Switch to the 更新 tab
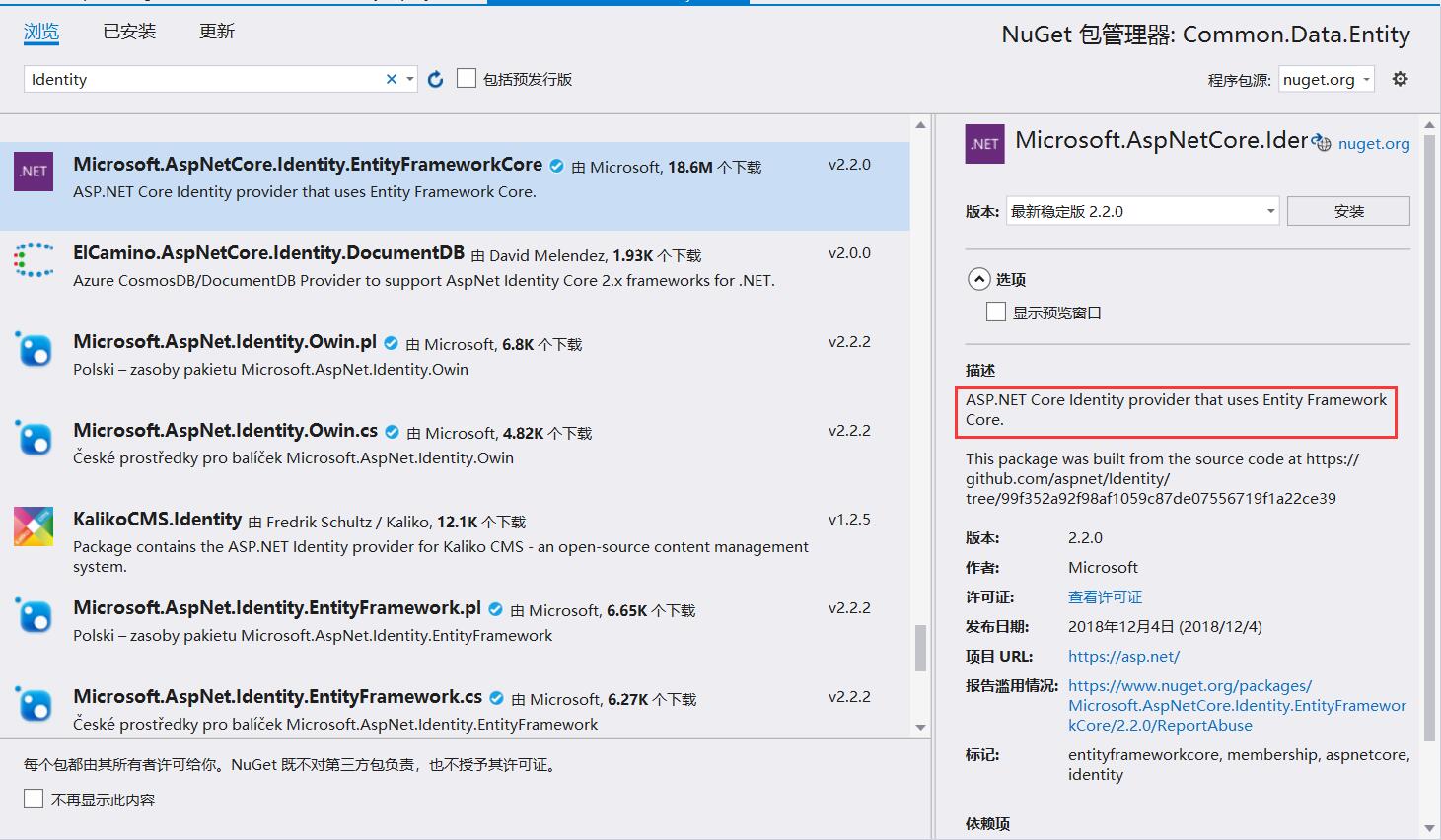 pos(217,32)
